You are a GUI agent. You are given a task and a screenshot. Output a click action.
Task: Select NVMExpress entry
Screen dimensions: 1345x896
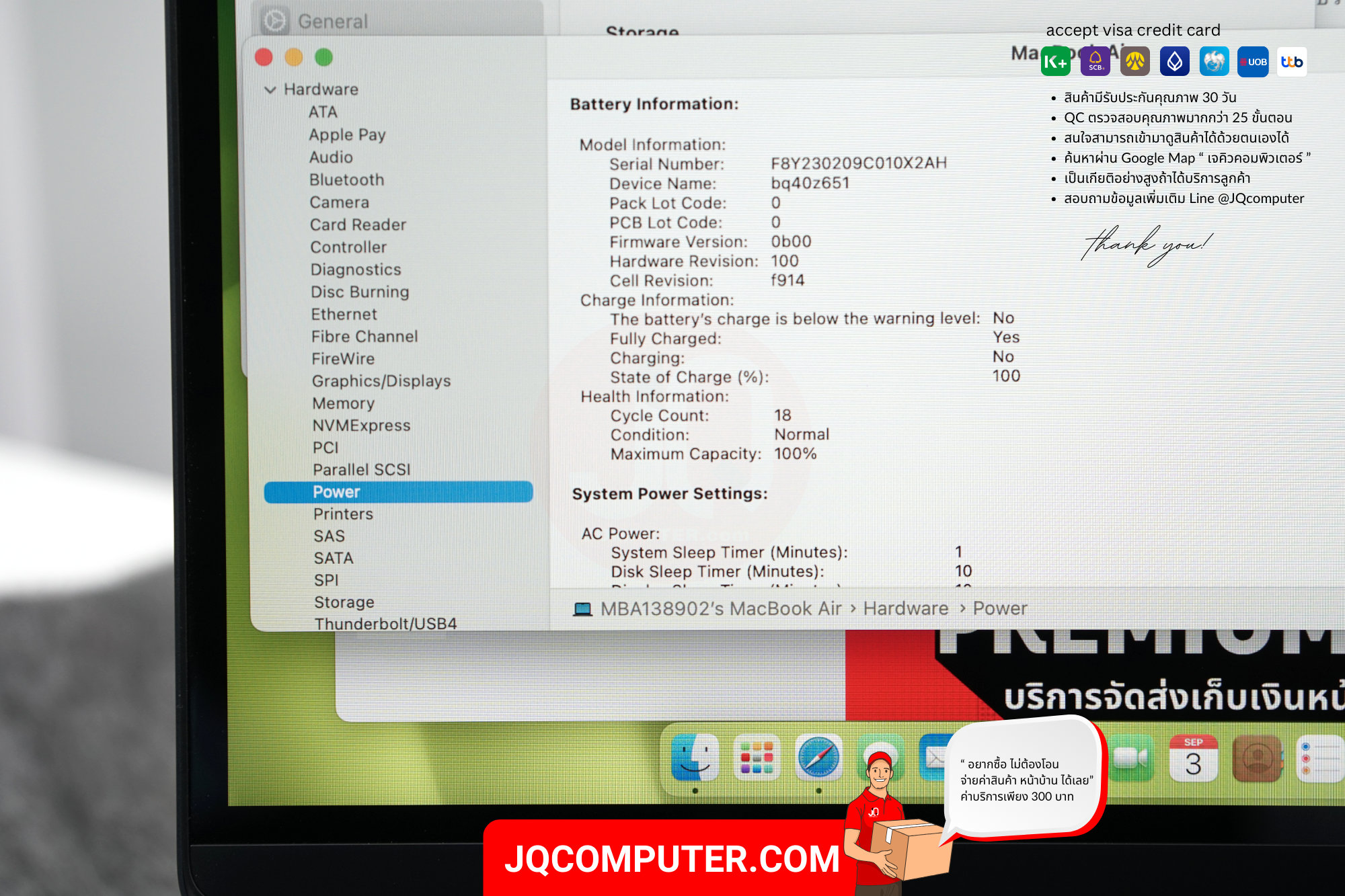361,425
